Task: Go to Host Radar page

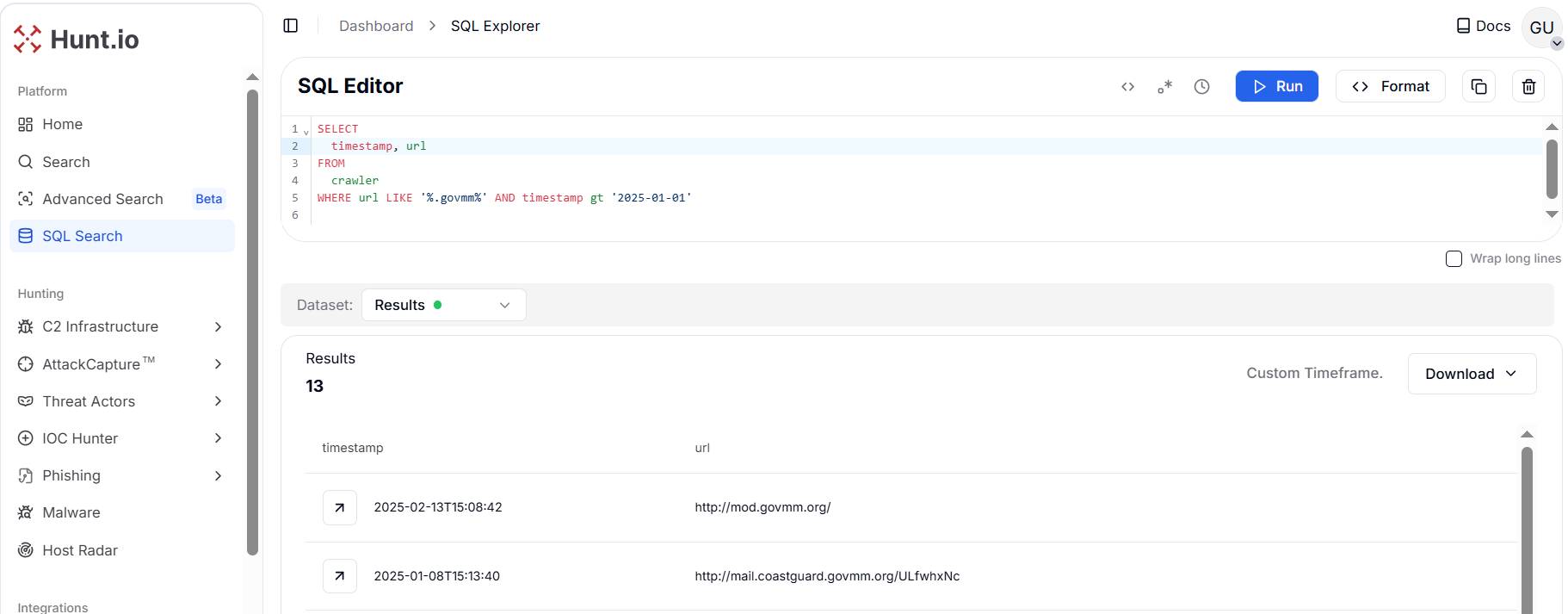Action: click(x=80, y=550)
